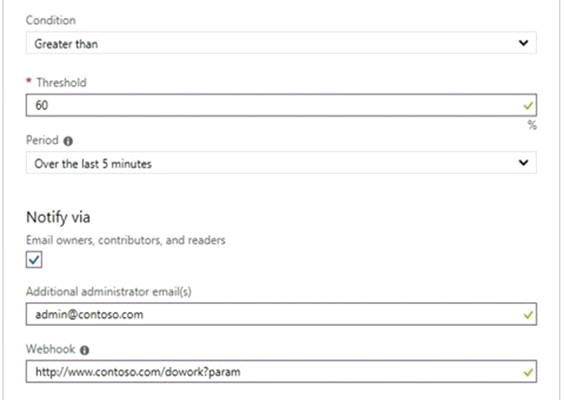Viewport: 564px width, 400px height.
Task: Click the Period label
Action: [x=42, y=140]
